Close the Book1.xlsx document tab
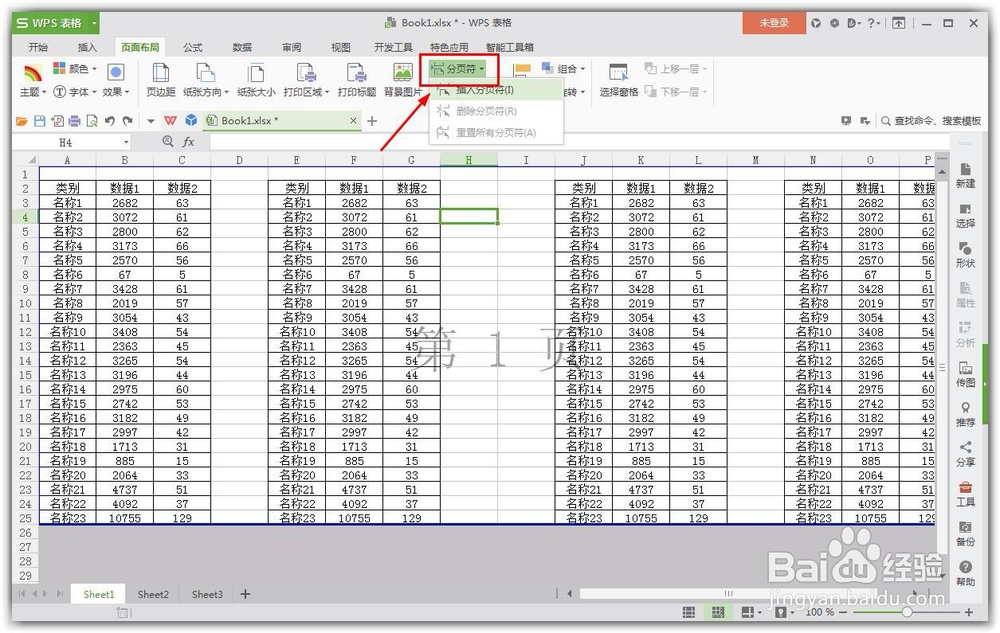 [353, 120]
